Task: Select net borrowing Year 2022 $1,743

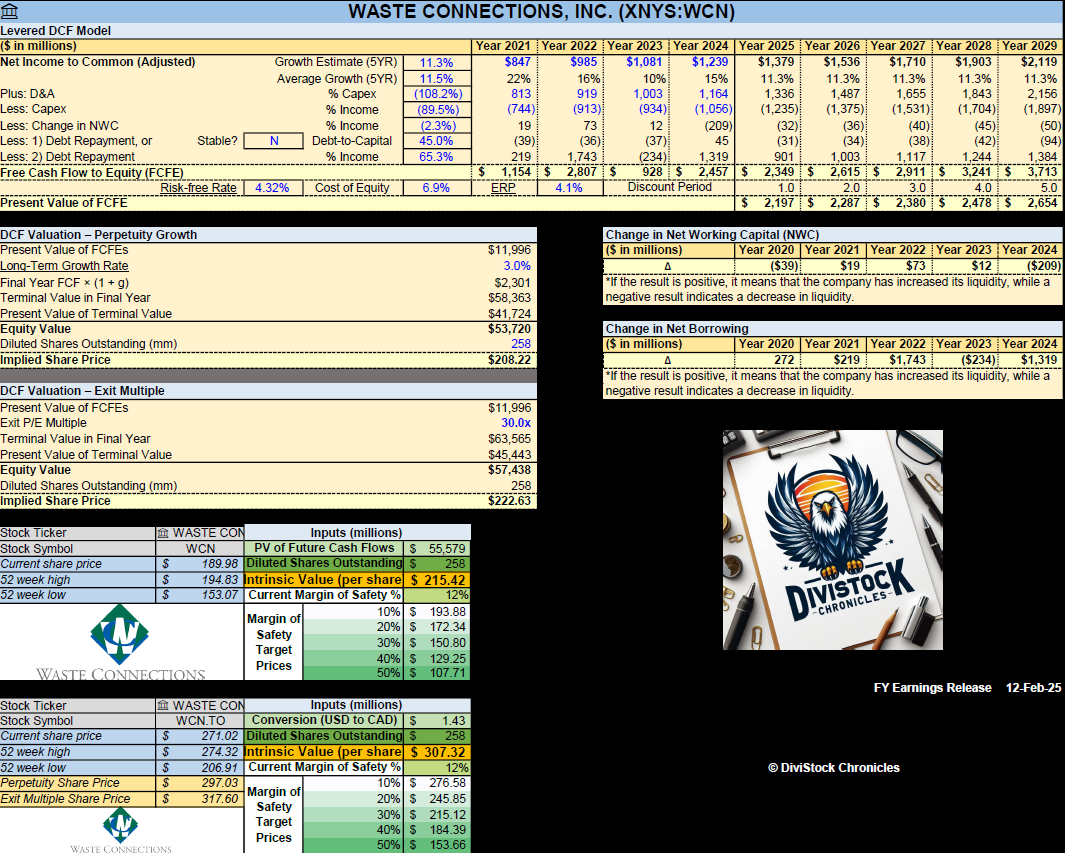Action: (899, 360)
